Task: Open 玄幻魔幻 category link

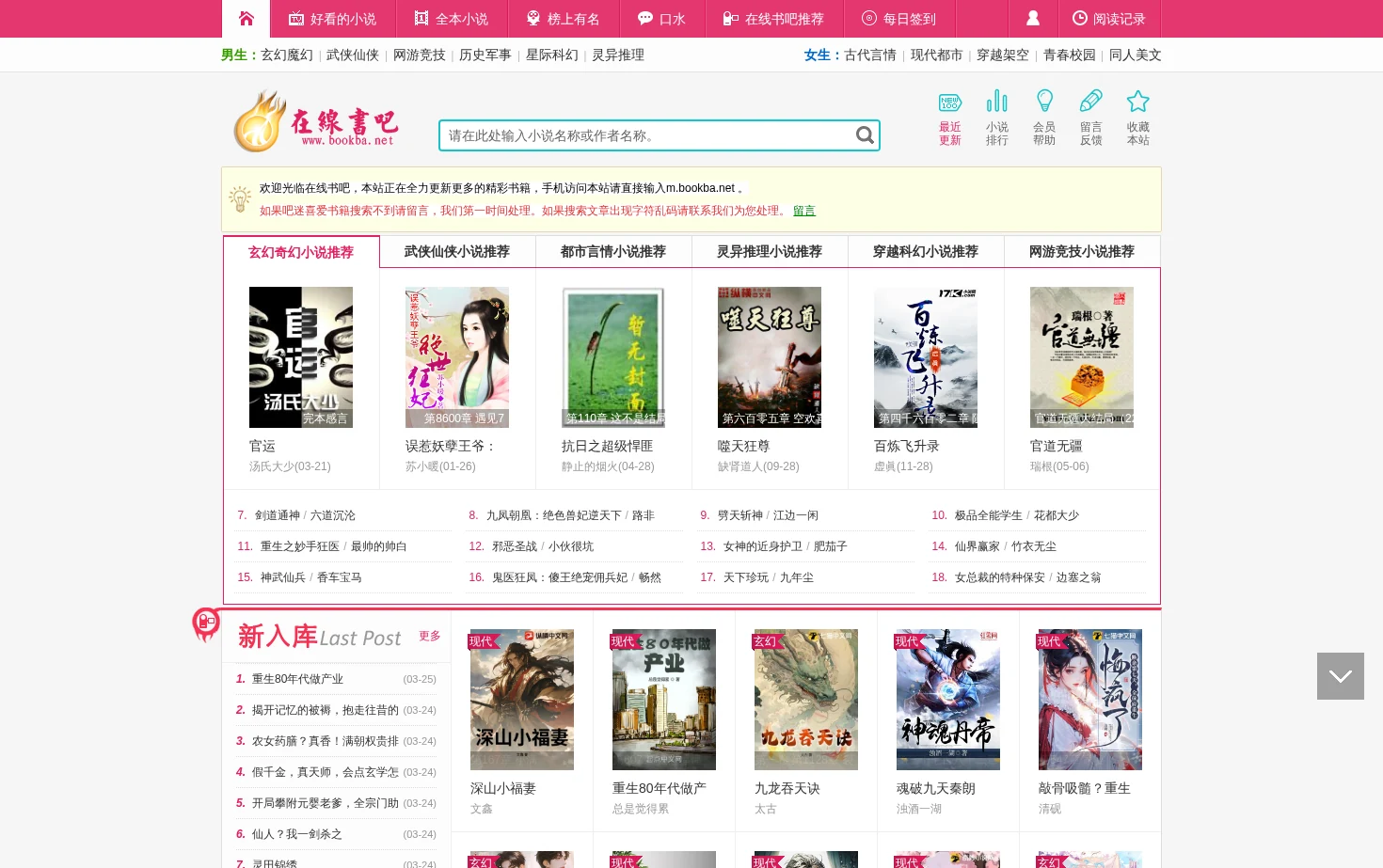Action: click(287, 55)
